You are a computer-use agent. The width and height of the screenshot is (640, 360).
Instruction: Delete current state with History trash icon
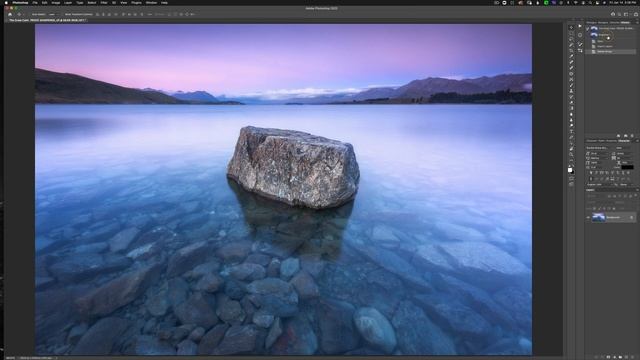[632, 136]
